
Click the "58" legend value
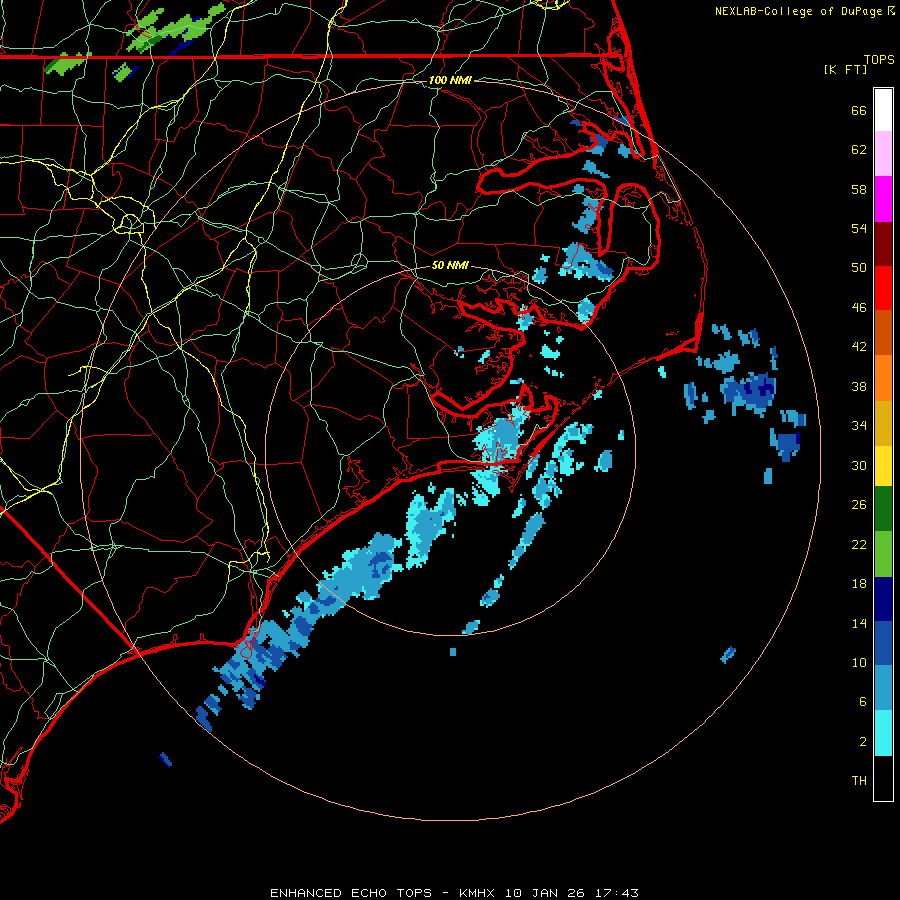859,189
